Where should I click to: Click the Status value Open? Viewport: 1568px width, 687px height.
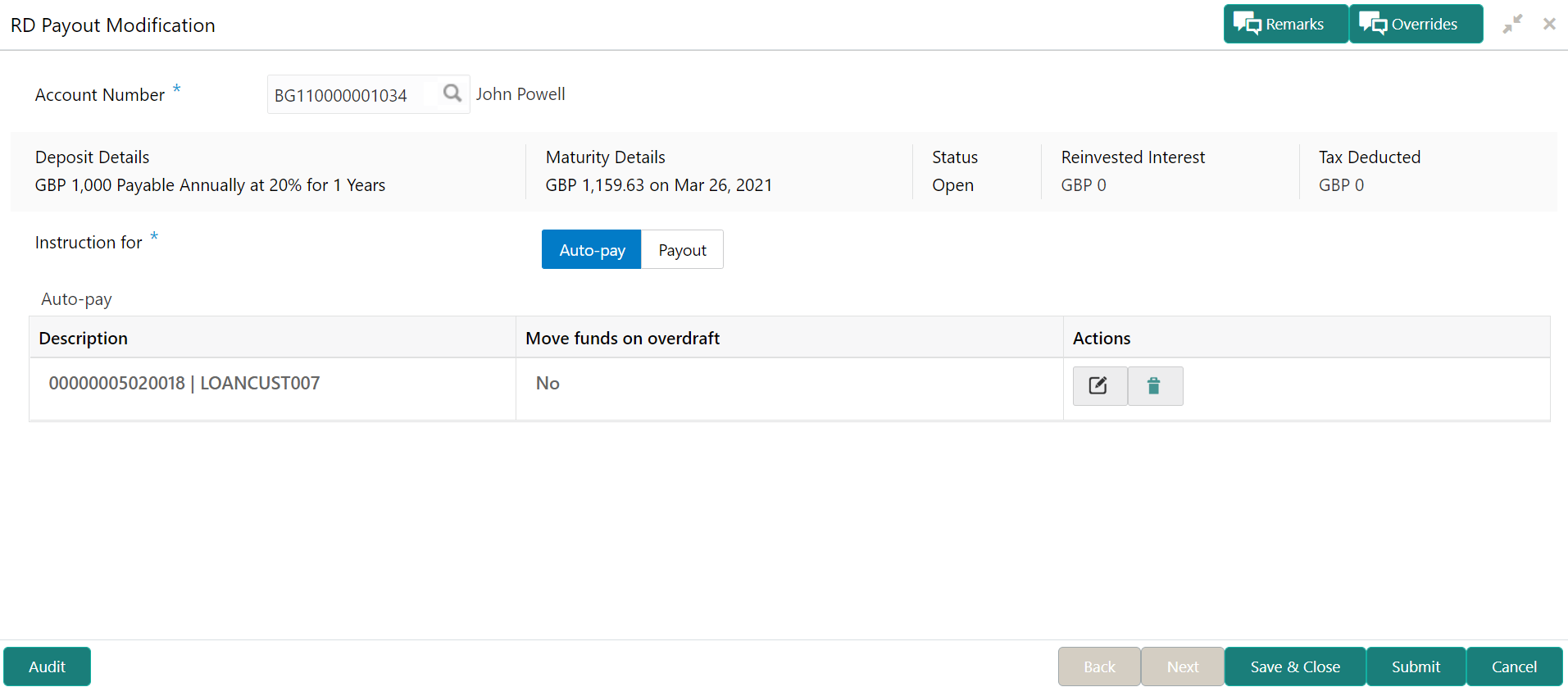[952, 185]
